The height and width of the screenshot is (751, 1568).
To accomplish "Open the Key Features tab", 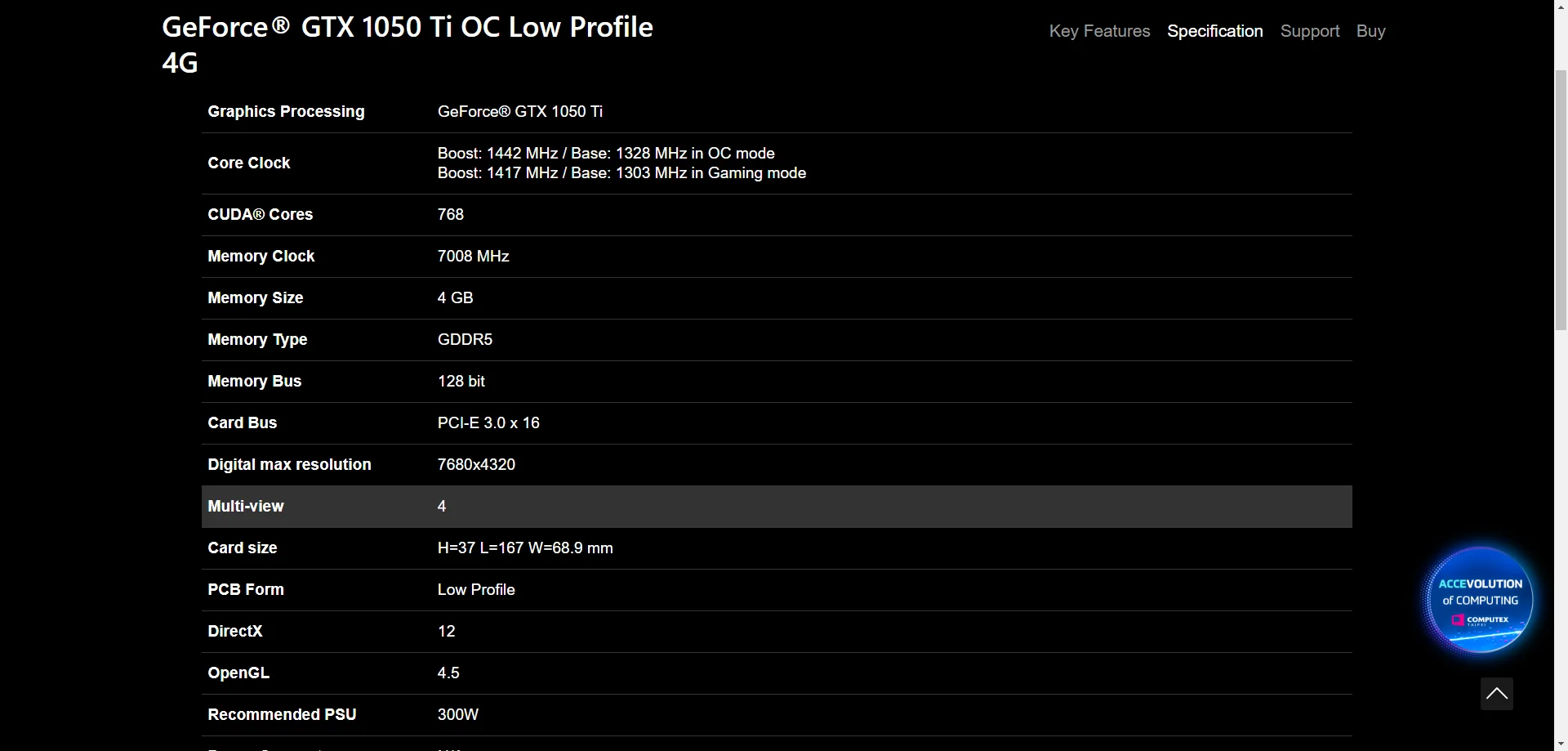I will (1099, 31).
